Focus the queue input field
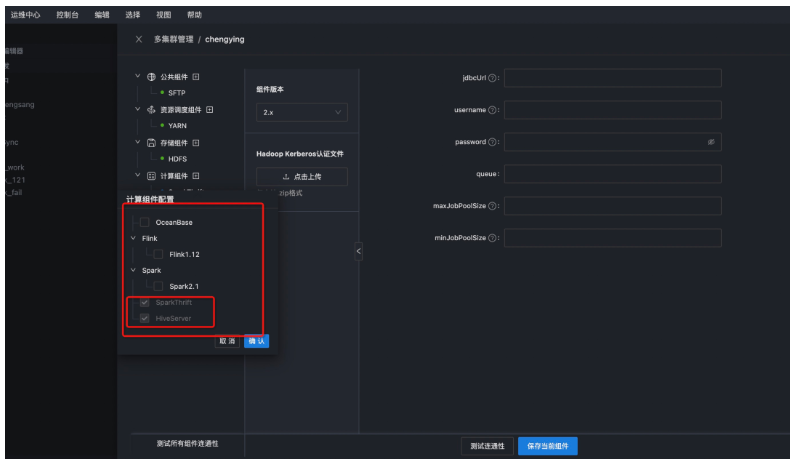 click(x=612, y=174)
